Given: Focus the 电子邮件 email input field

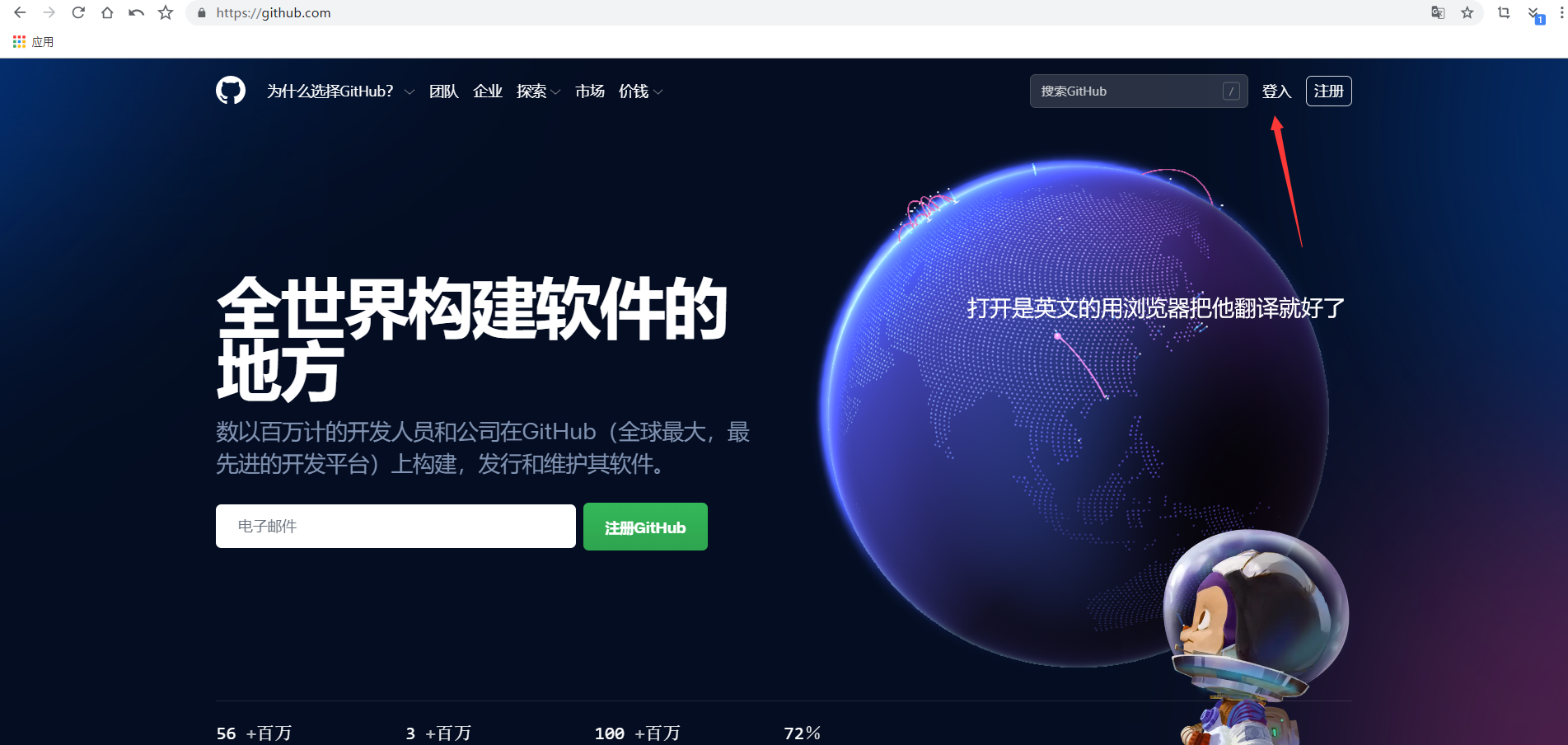Looking at the screenshot, I should 396,526.
